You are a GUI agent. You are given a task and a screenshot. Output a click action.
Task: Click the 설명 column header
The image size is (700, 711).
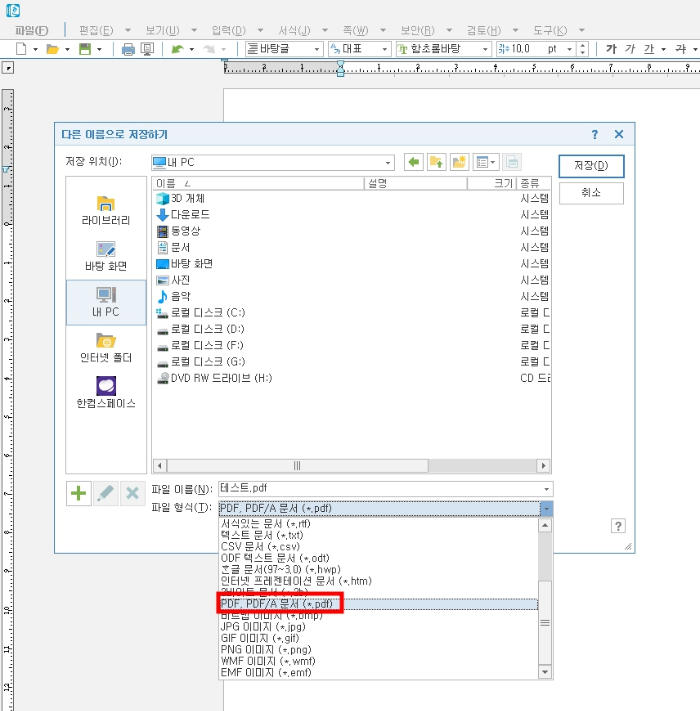(x=416, y=183)
